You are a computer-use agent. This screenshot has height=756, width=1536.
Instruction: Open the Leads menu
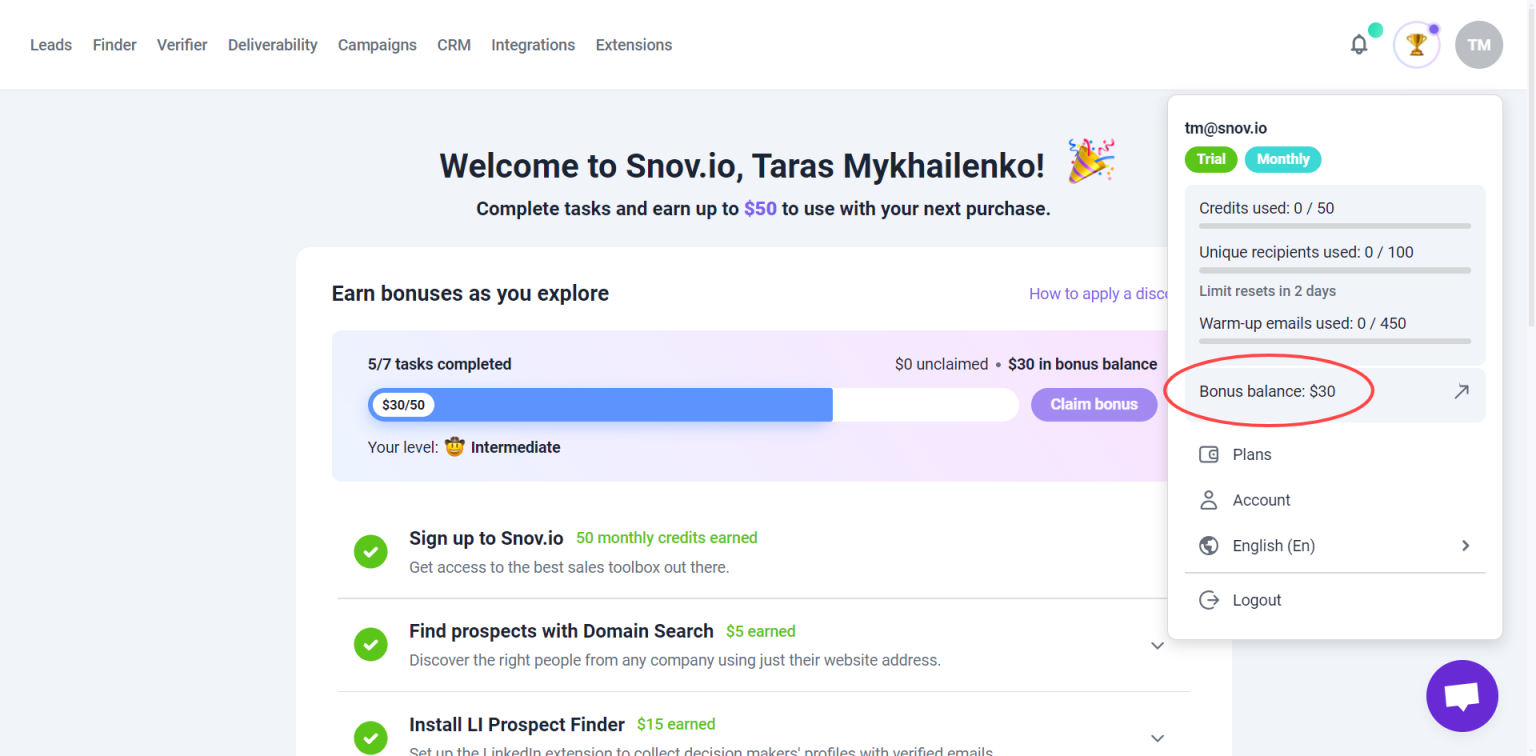tap(51, 45)
